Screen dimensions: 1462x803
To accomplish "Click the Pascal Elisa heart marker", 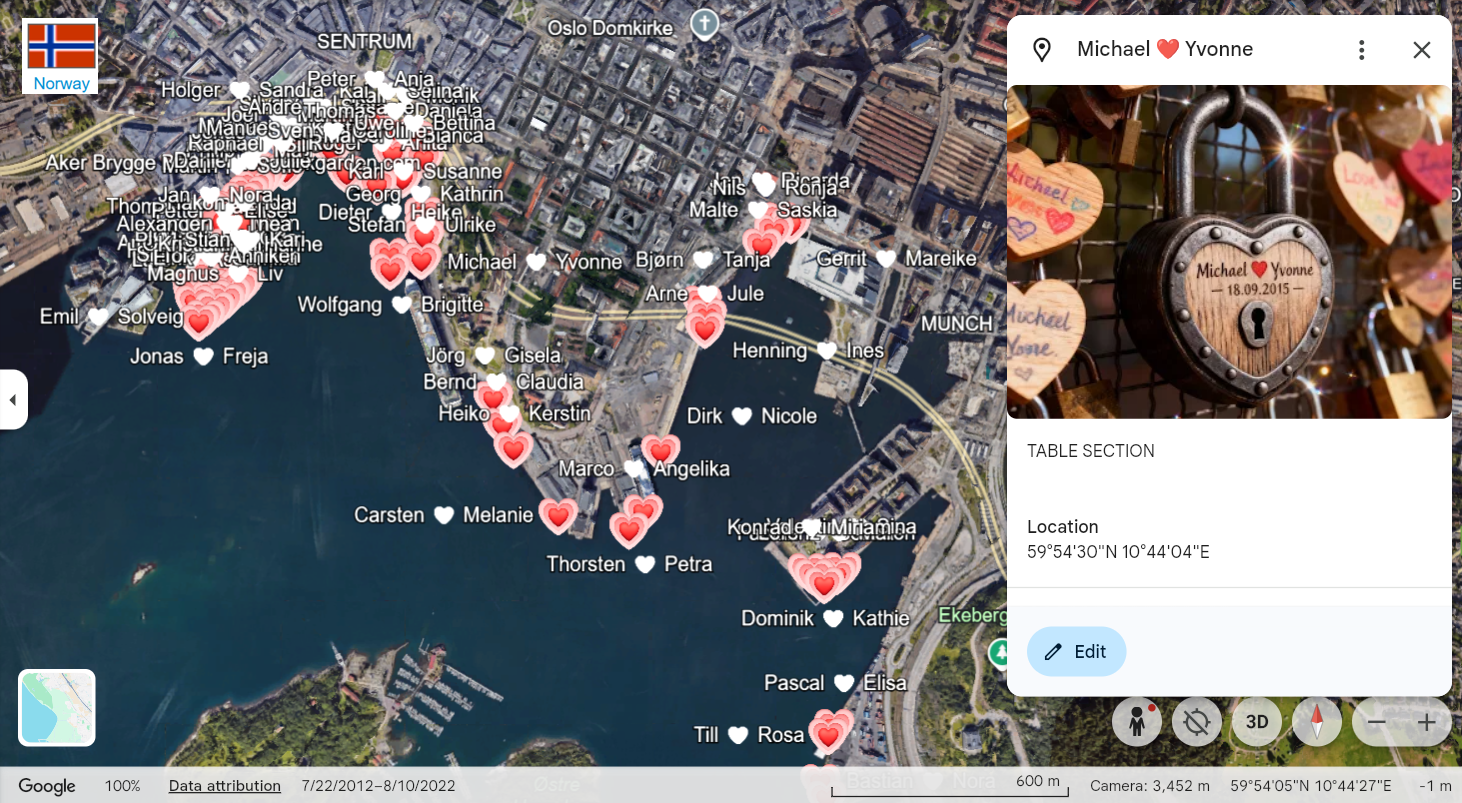I will [x=844, y=684].
